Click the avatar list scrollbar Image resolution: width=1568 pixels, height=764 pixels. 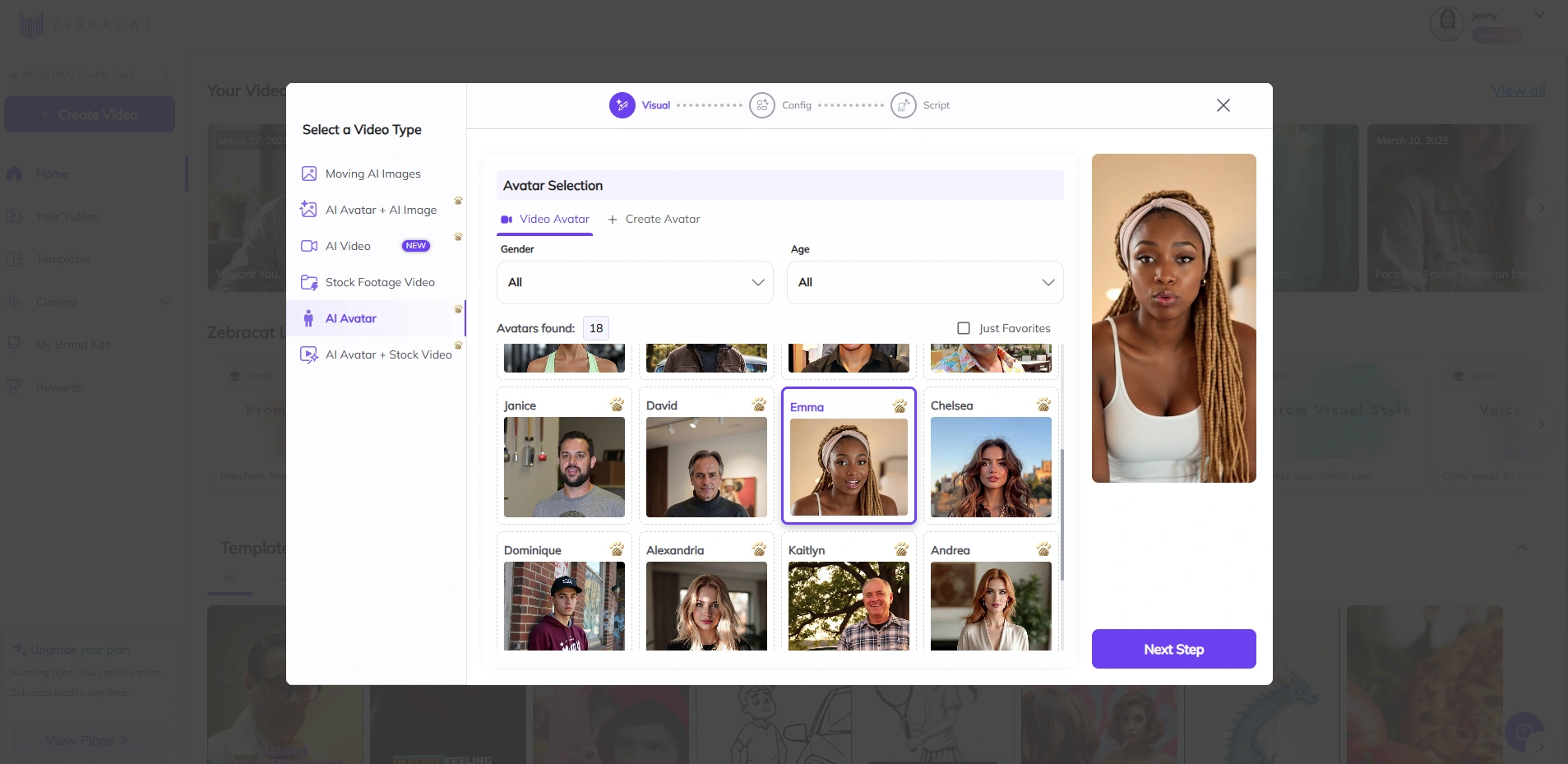(1062, 514)
